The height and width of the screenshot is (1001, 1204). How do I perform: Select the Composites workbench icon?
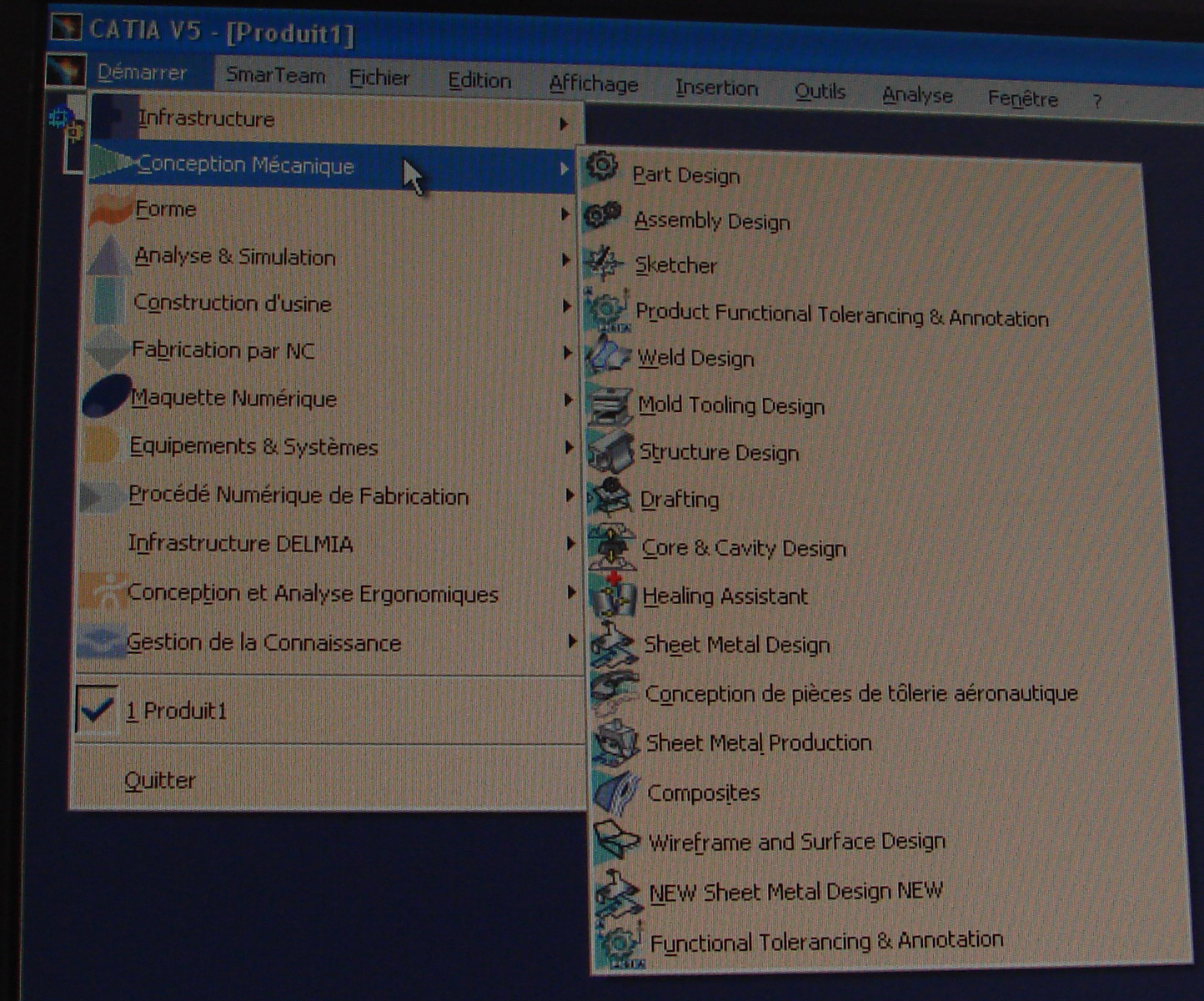pyautogui.click(x=616, y=792)
